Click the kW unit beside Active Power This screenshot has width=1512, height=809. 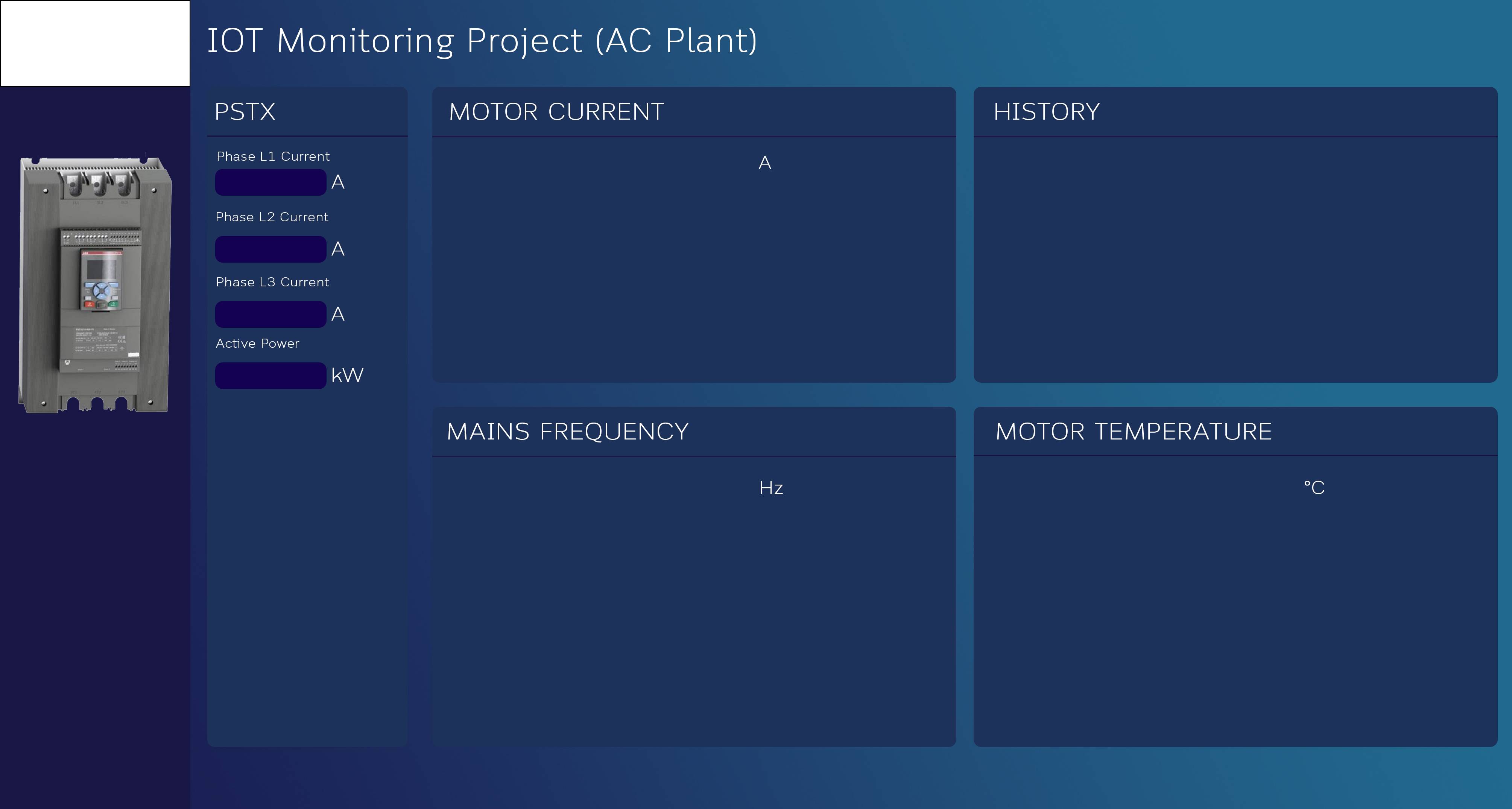pos(348,375)
